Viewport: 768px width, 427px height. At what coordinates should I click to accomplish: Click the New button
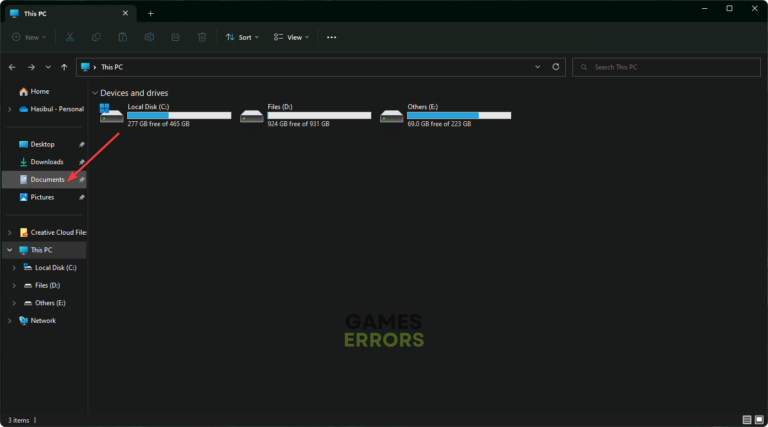(30, 37)
